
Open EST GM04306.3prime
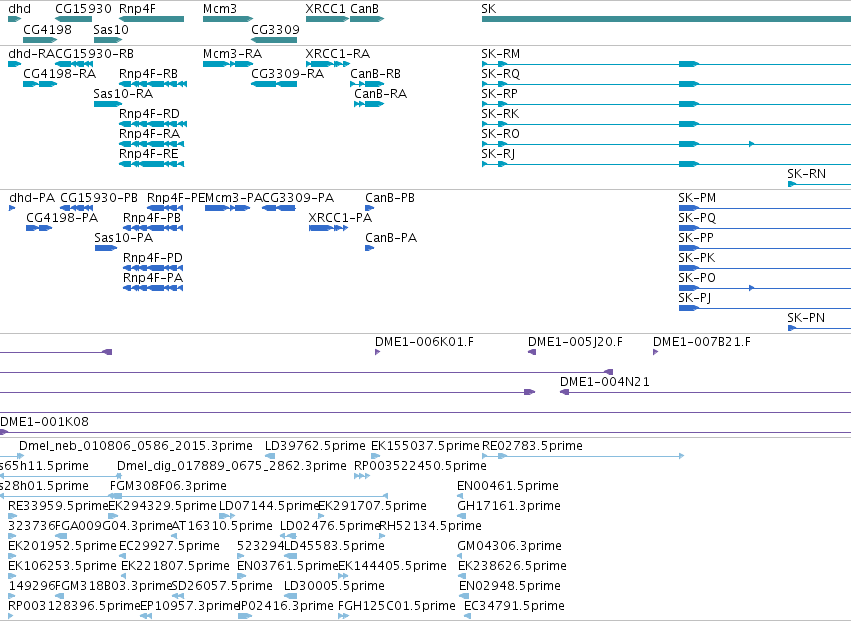510,546
